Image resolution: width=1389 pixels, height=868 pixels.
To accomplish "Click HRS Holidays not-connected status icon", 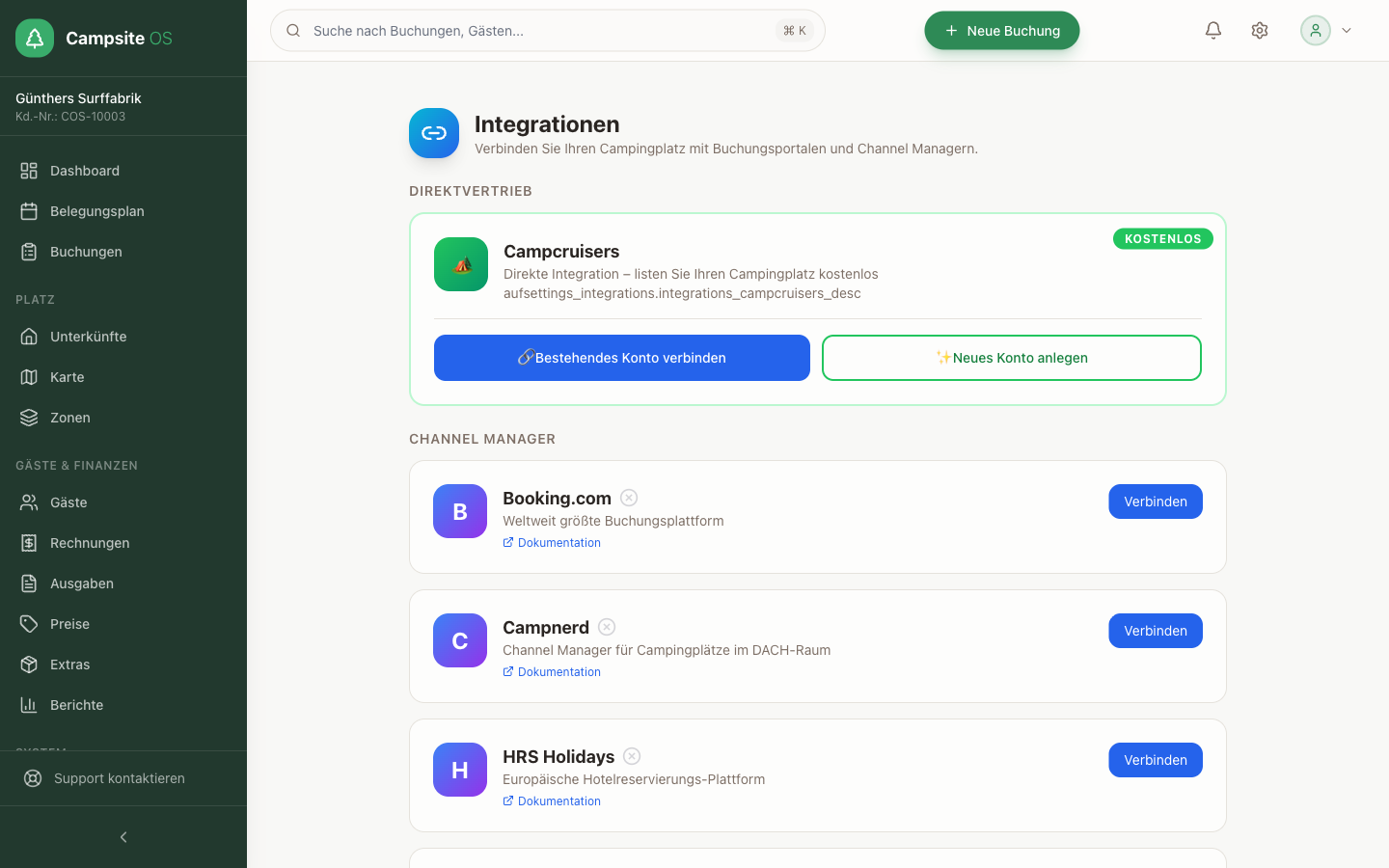I will pos(632,756).
